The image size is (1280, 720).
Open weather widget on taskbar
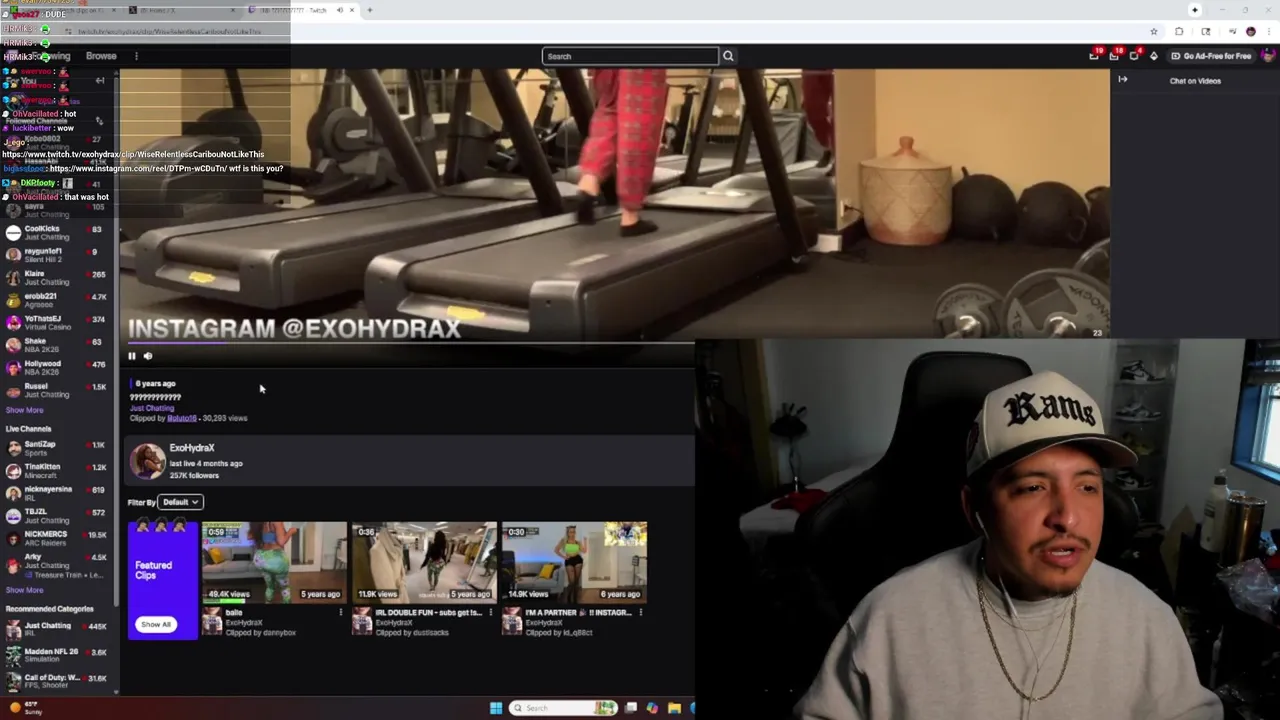25,708
